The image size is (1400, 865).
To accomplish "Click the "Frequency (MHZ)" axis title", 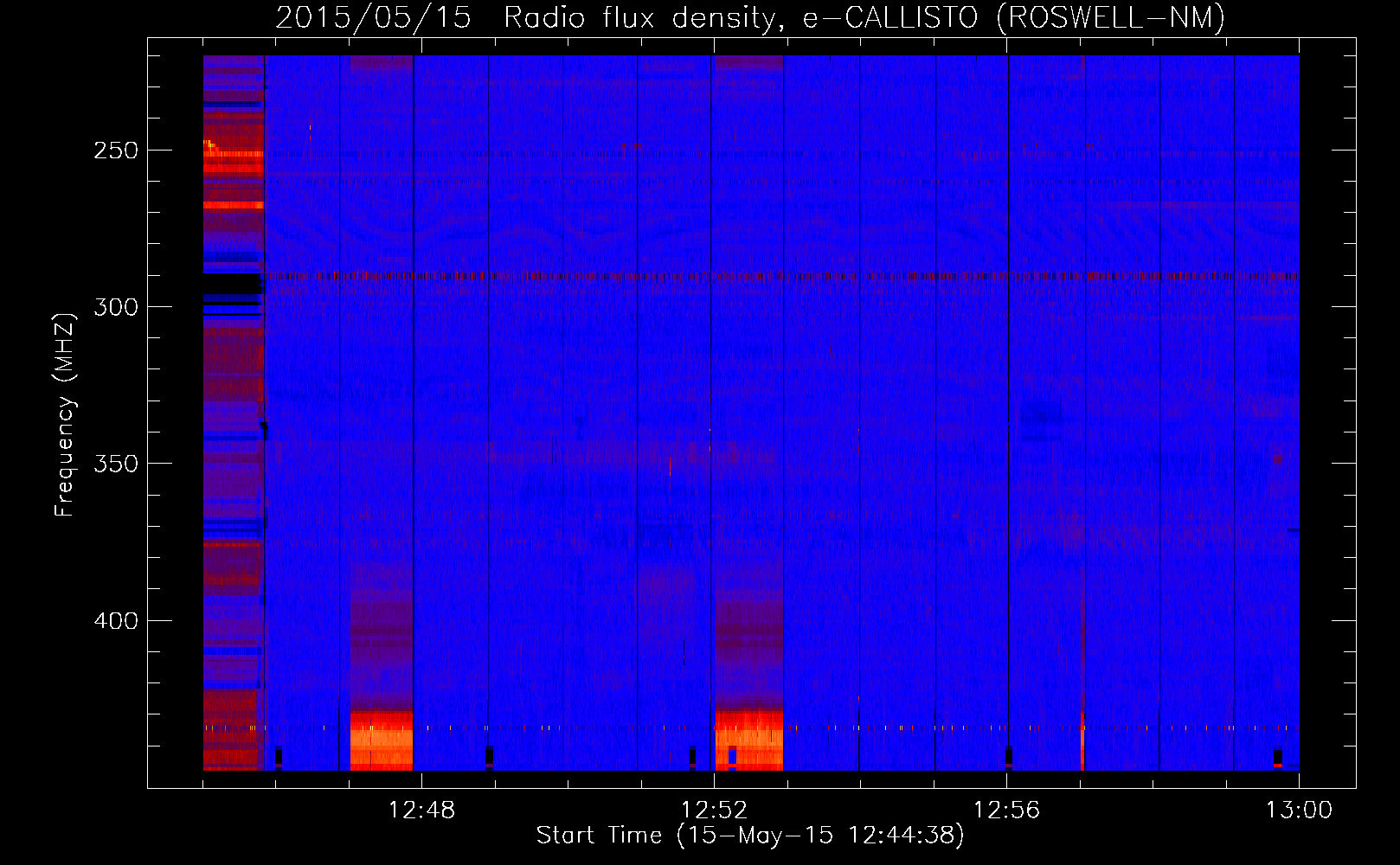I will (x=65, y=414).
